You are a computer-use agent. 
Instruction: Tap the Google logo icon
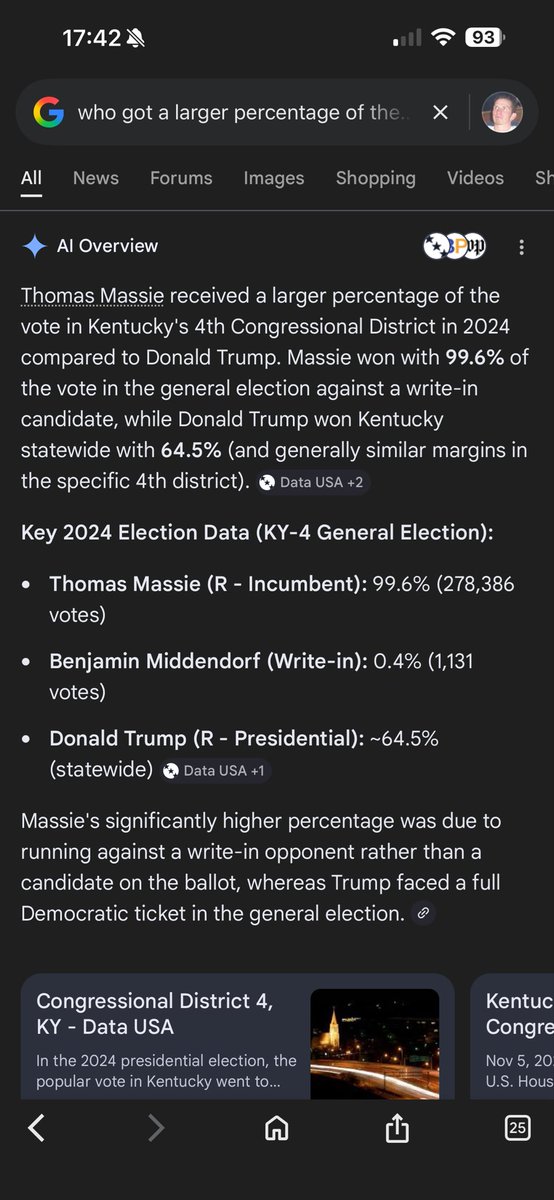coord(48,113)
